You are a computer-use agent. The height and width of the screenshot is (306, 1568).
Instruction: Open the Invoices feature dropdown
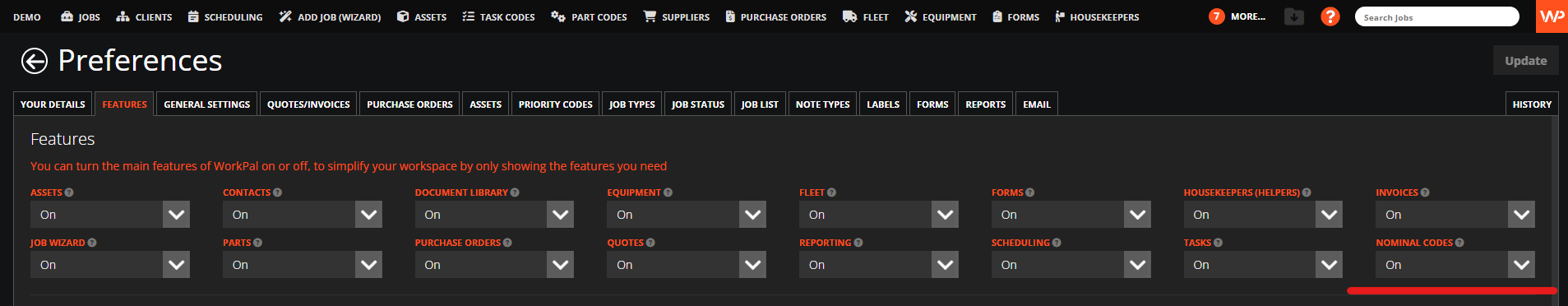tap(1455, 215)
